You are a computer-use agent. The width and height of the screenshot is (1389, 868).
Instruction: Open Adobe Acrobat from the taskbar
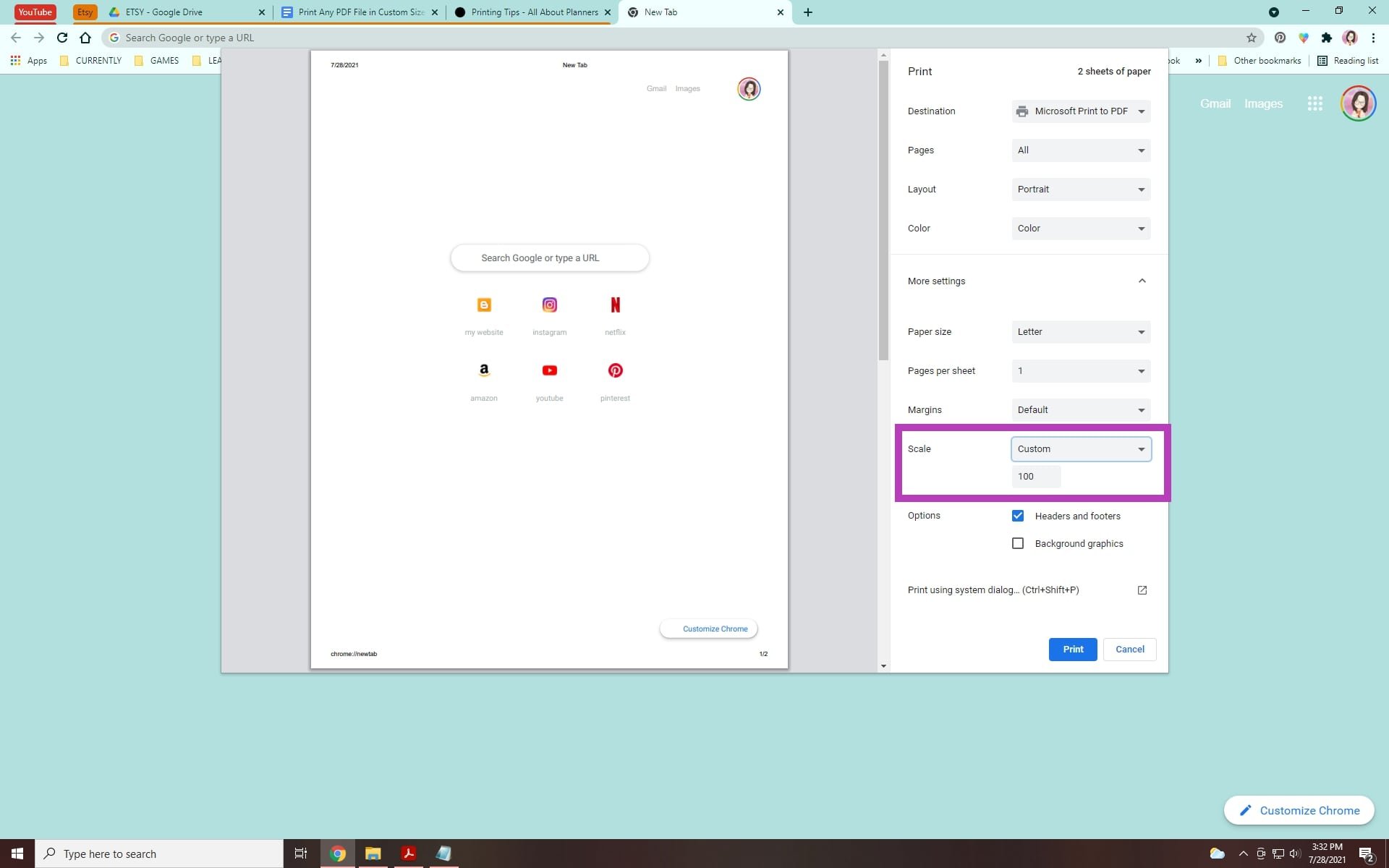(x=408, y=854)
